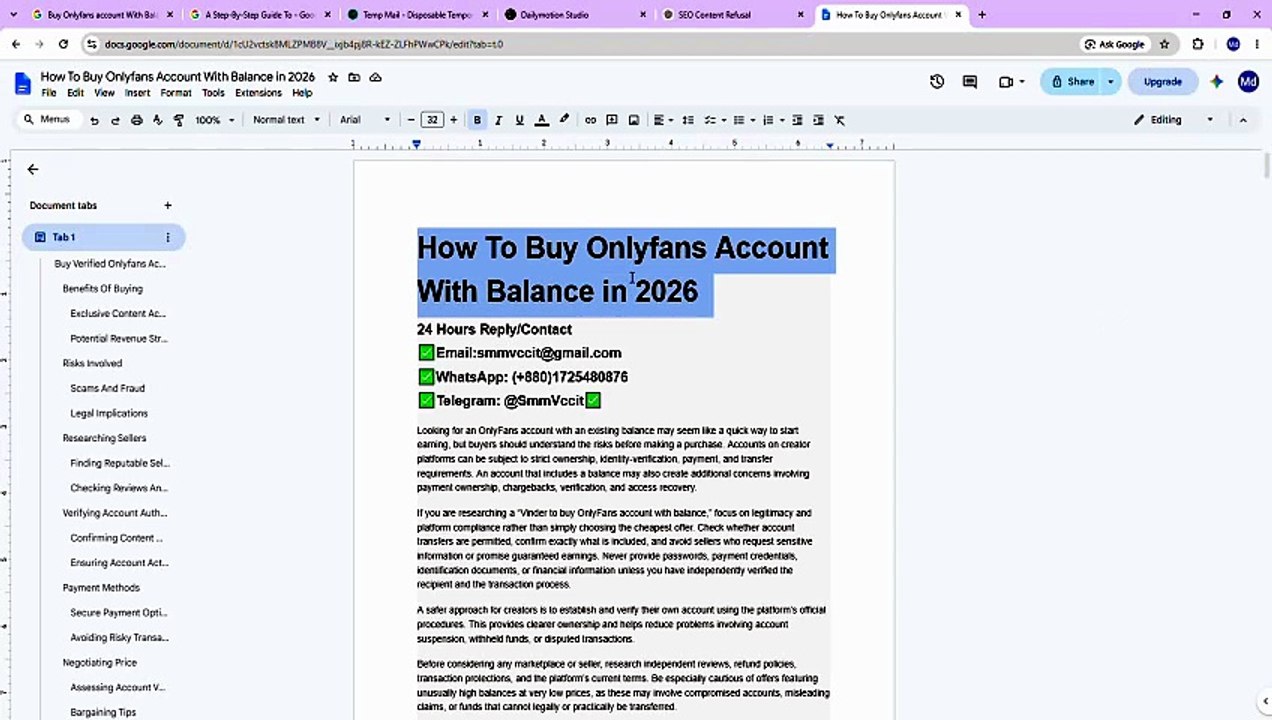Click the Decrease indent icon
This screenshot has height=720, width=1272.
[x=797, y=120]
